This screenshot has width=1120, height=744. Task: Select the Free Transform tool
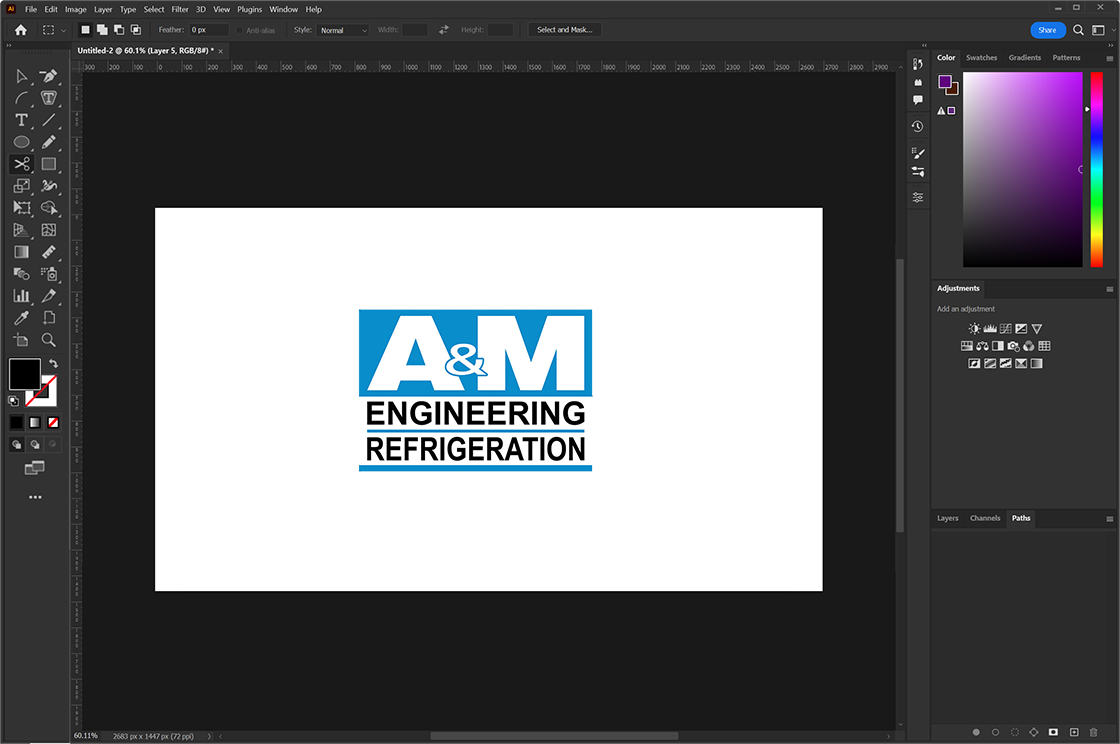pos(21,208)
